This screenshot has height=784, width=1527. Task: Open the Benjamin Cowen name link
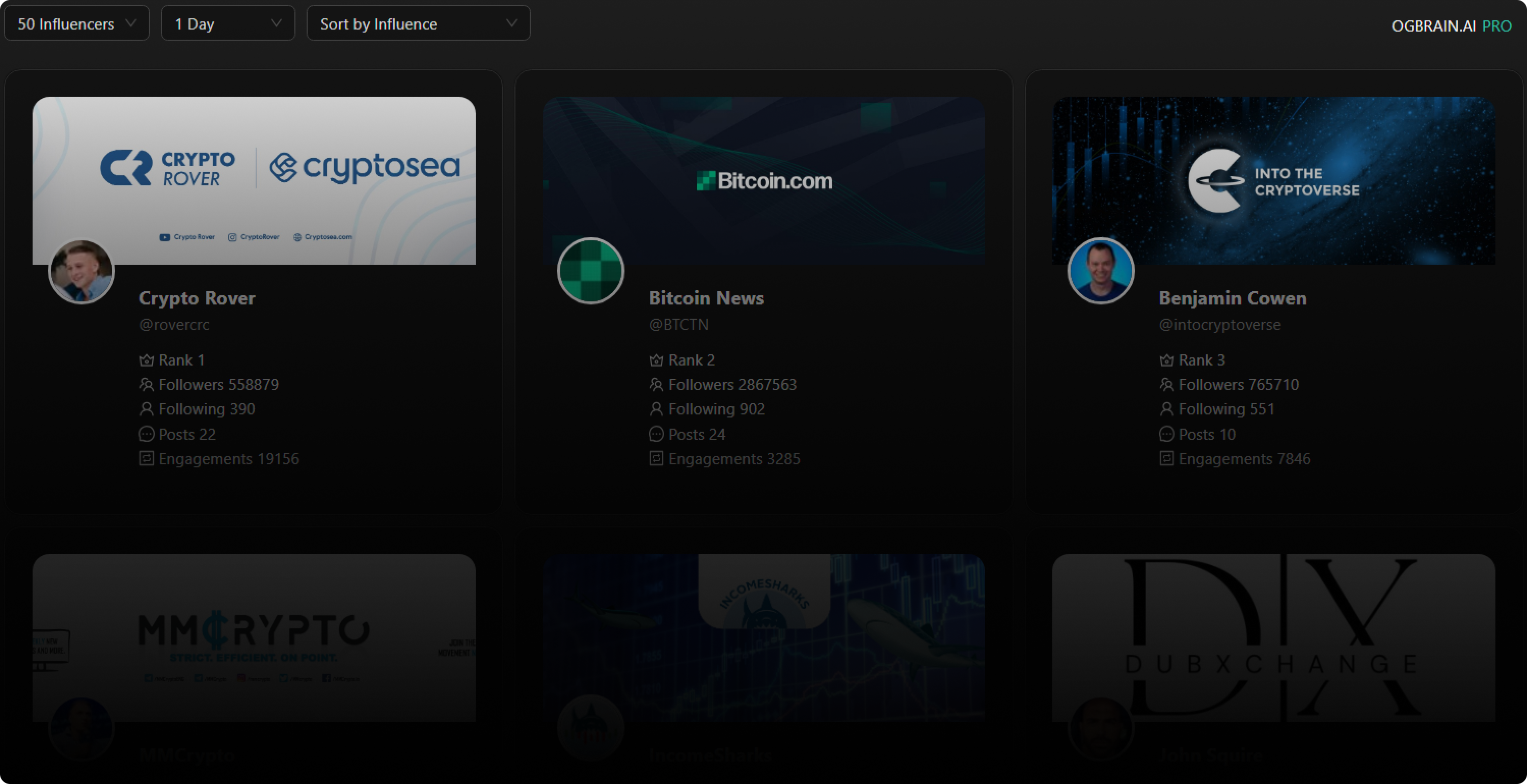(1233, 298)
